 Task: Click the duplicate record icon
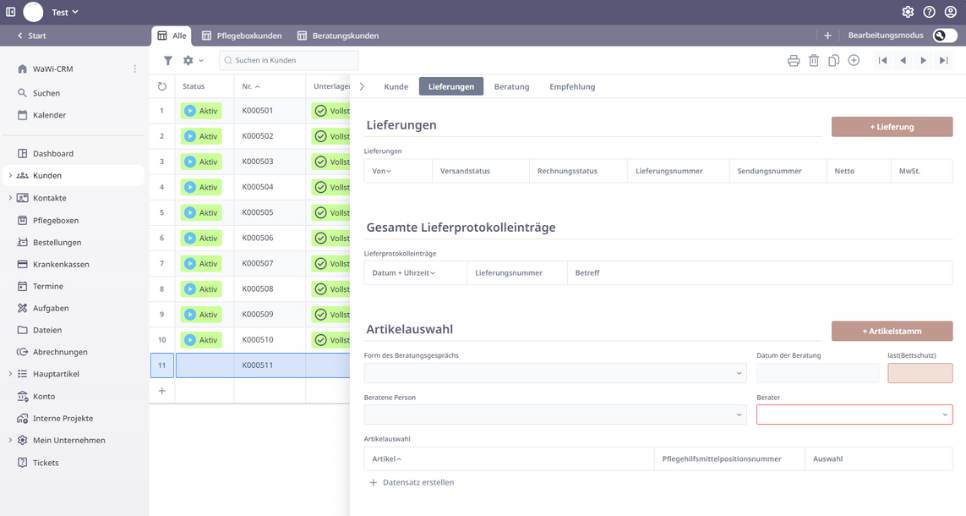[x=833, y=61]
